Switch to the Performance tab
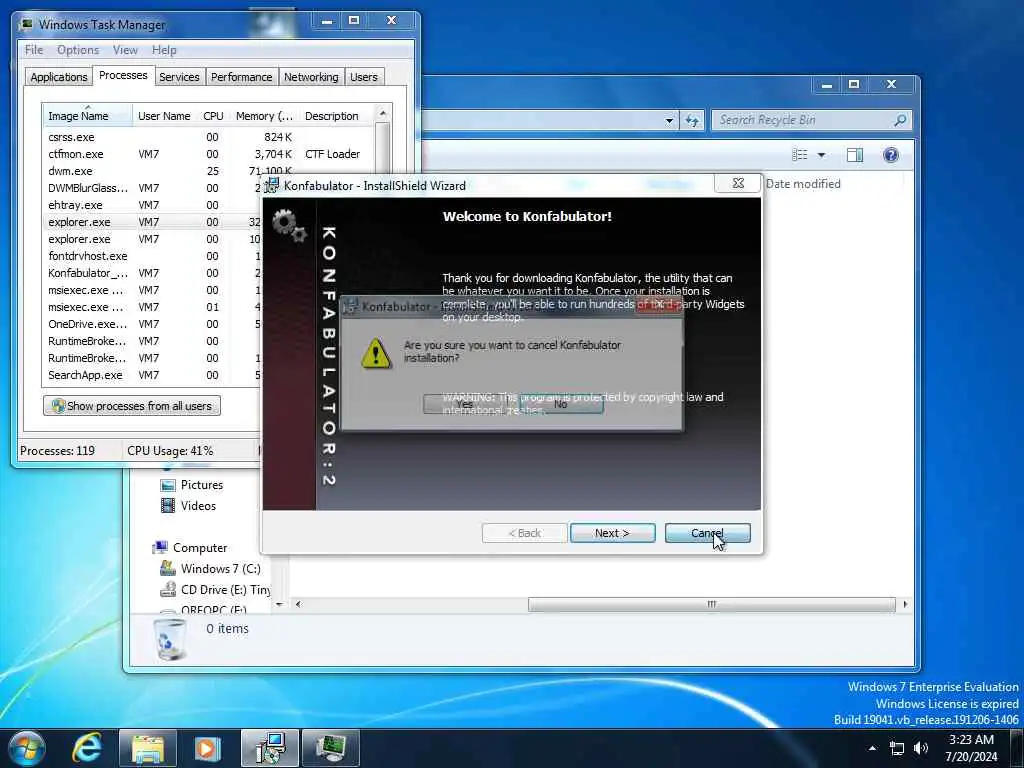This screenshot has height=768, width=1024. (242, 77)
